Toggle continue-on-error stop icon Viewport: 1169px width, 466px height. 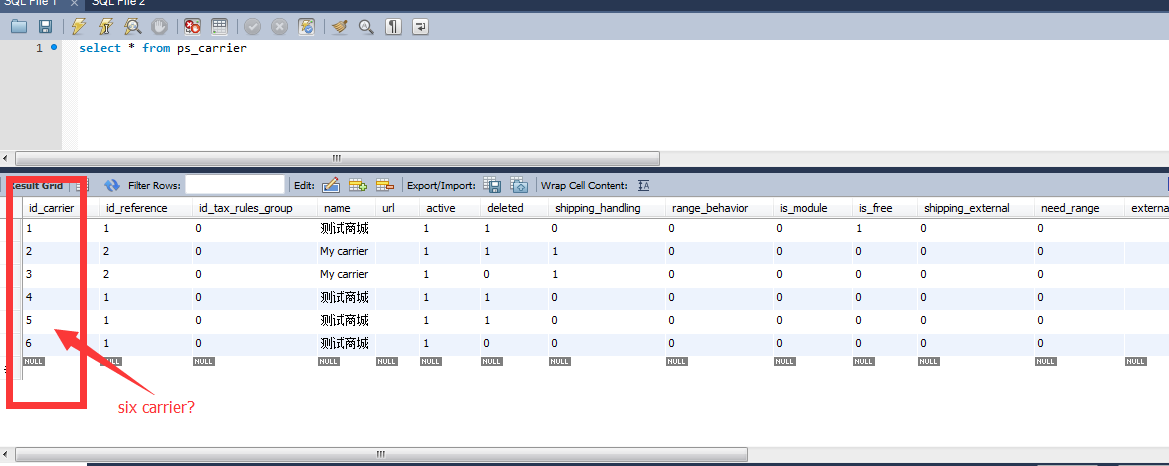(x=192, y=27)
